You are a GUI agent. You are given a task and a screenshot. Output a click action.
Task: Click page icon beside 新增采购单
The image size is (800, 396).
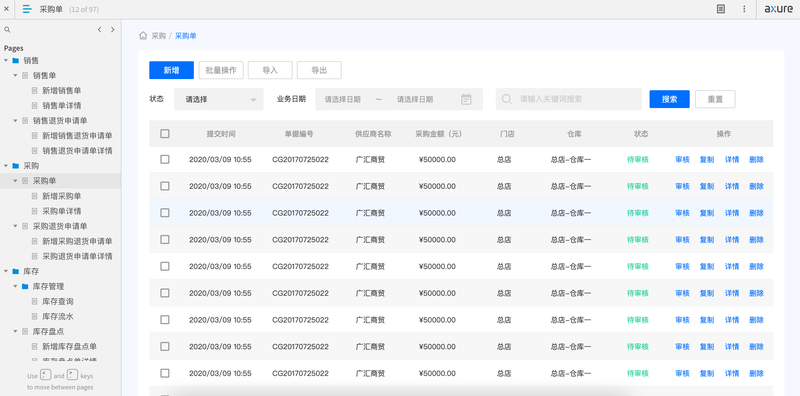point(35,196)
